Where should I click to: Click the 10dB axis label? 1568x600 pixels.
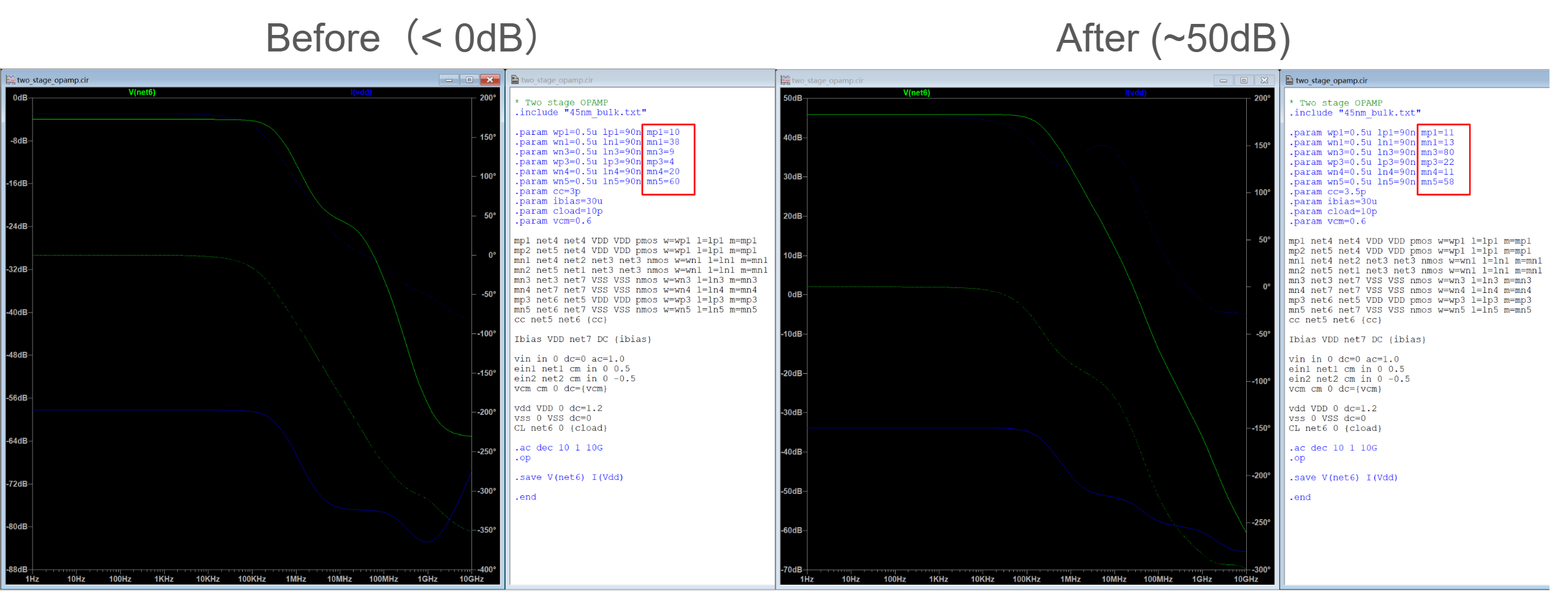pos(793,256)
